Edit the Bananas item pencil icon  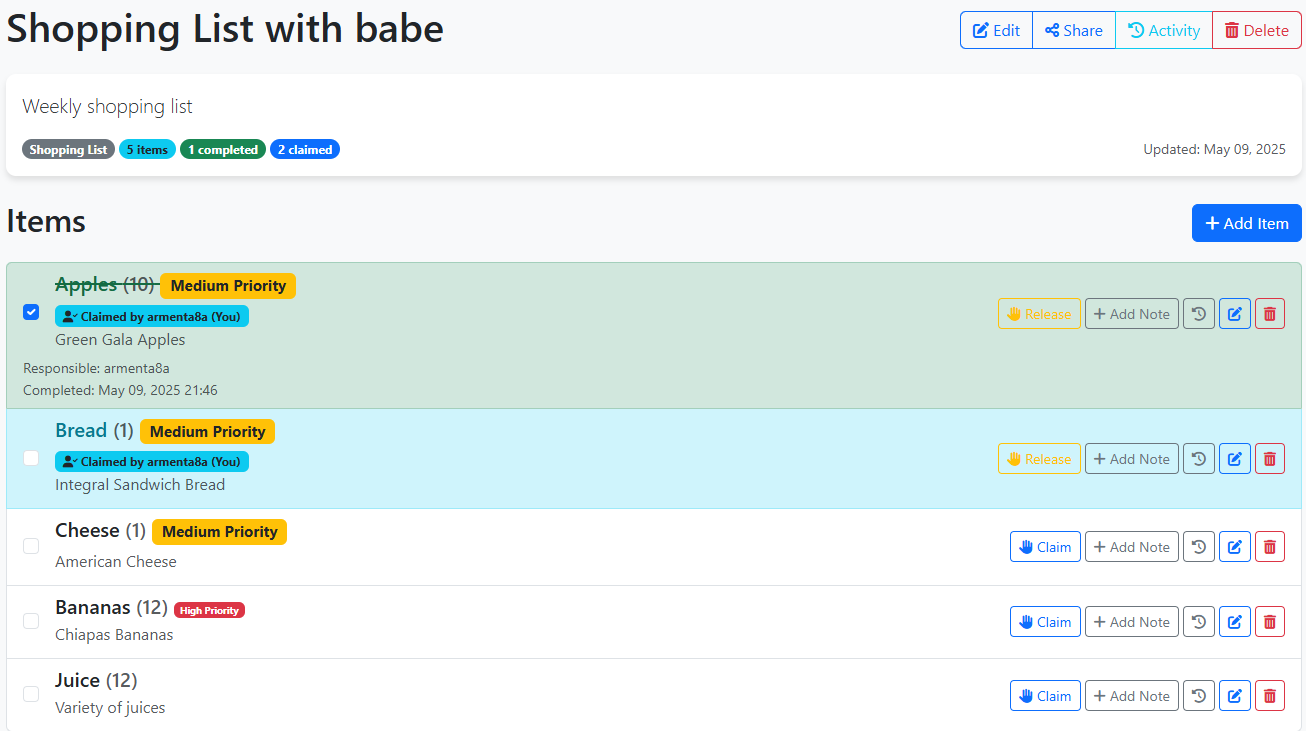pyautogui.click(x=1235, y=622)
